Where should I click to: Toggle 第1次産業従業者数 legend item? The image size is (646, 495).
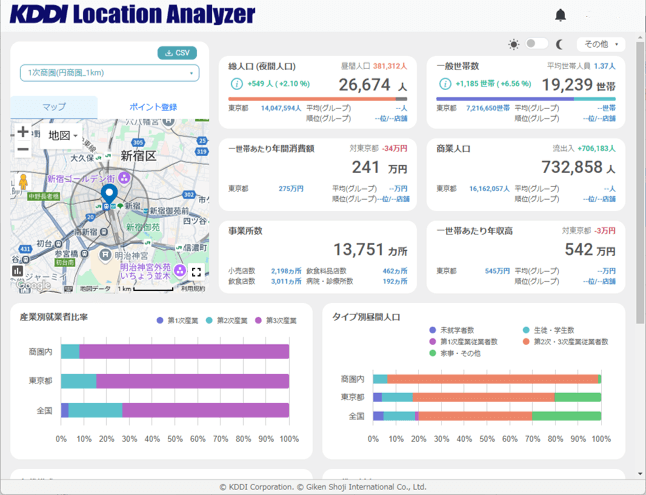click(x=463, y=342)
